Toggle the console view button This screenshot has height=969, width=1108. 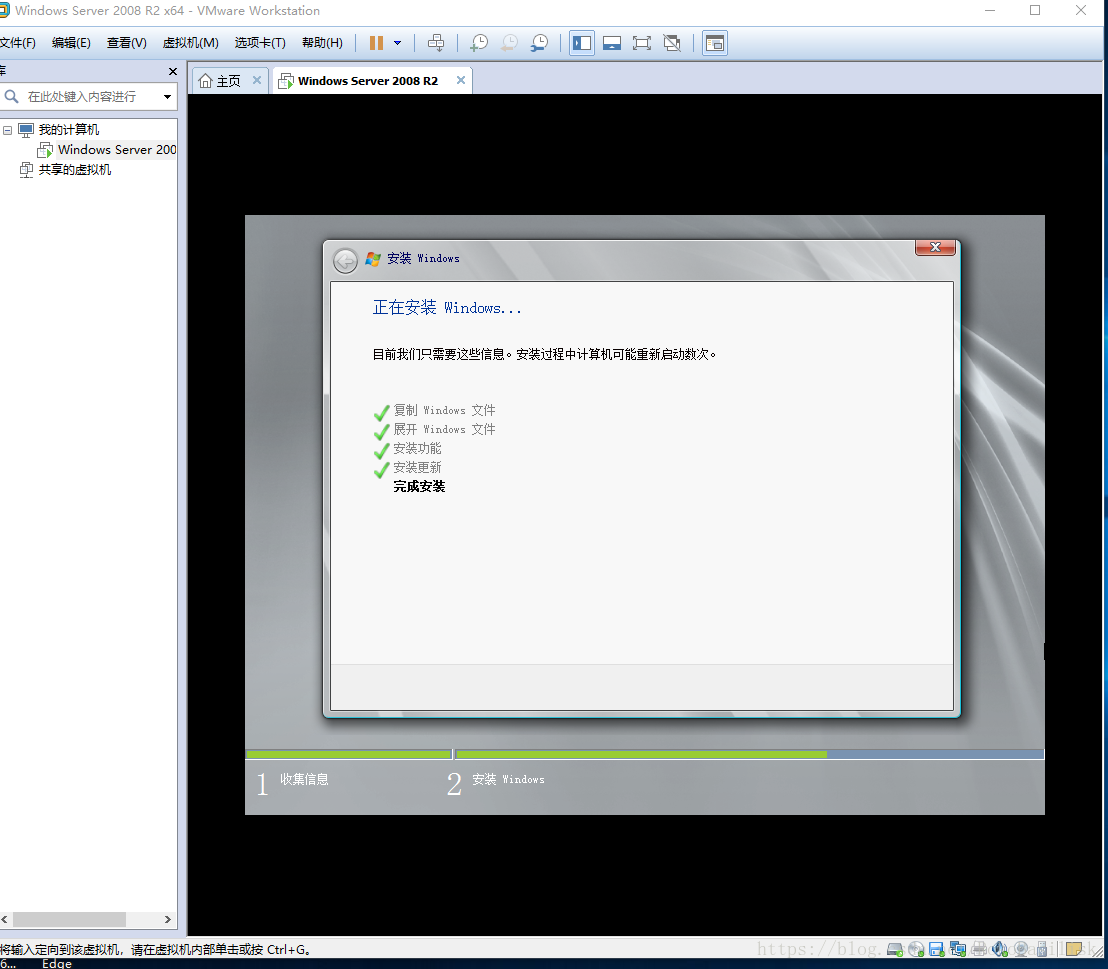pyautogui.click(x=715, y=43)
